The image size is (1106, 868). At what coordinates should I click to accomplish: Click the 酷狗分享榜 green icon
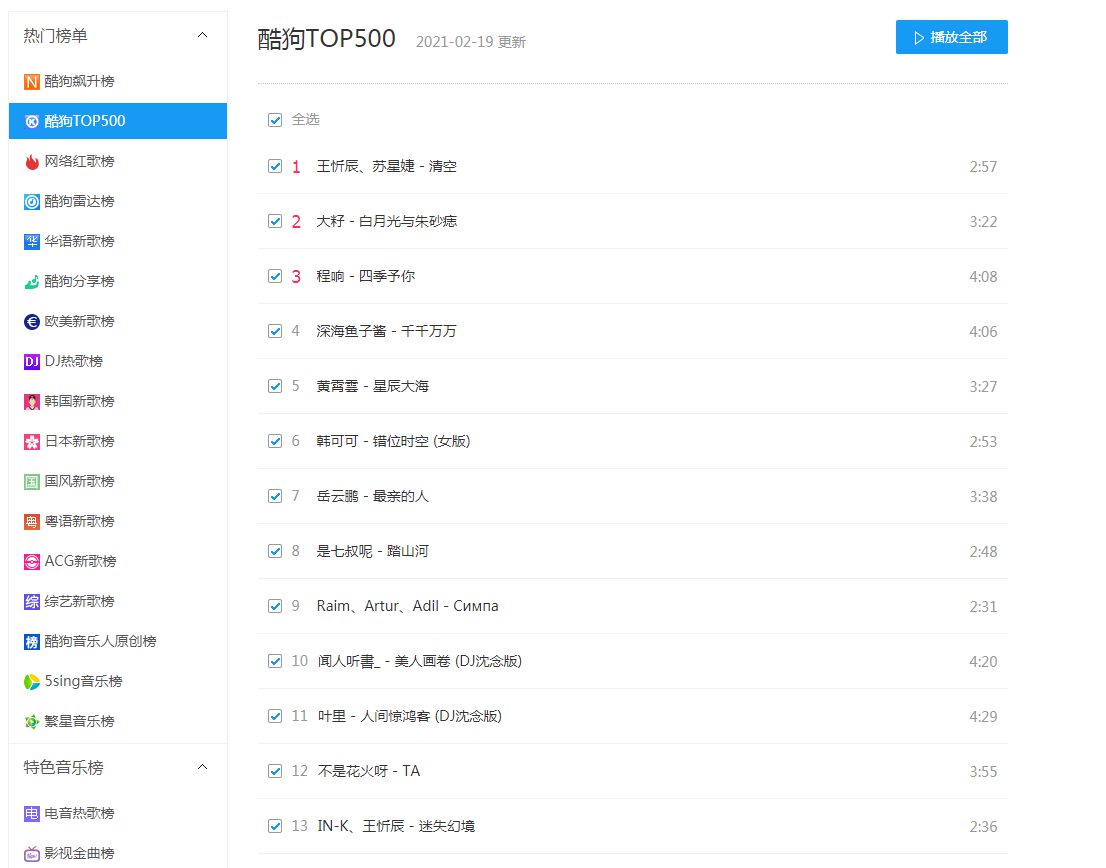pos(32,281)
